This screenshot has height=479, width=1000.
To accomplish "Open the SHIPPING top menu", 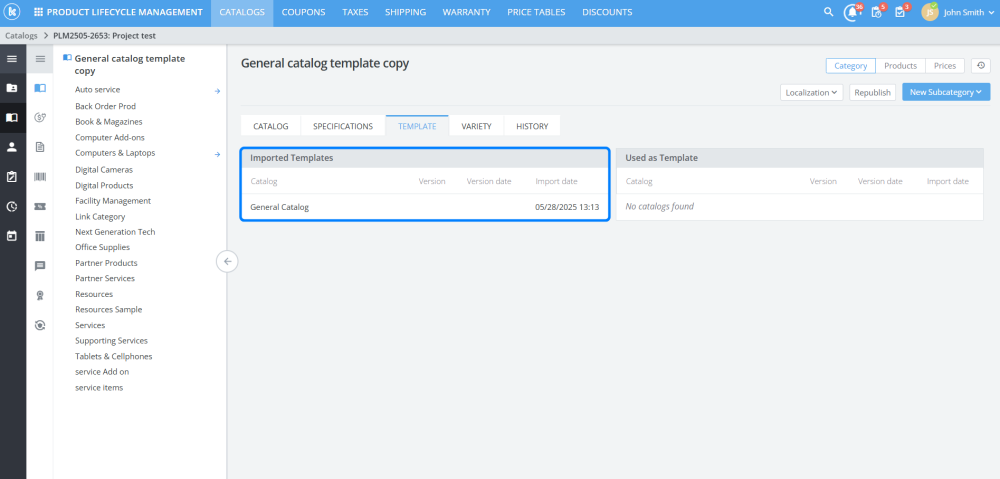I will pos(406,12).
